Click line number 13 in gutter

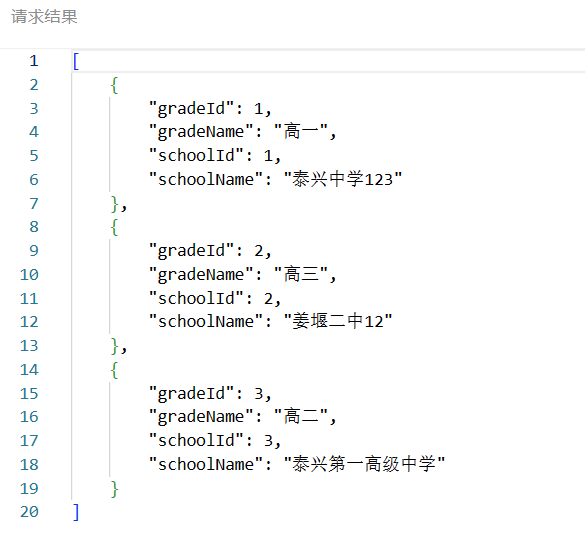[x=29, y=346]
